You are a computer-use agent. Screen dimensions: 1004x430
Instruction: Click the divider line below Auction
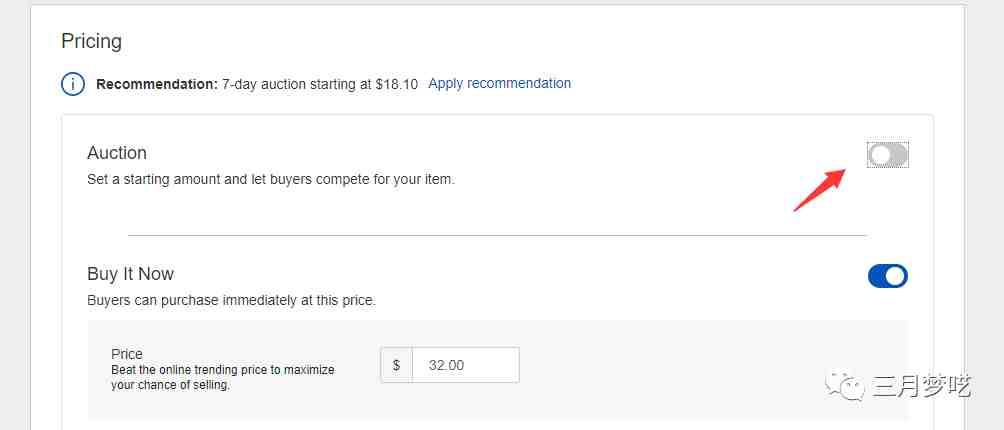click(x=498, y=235)
